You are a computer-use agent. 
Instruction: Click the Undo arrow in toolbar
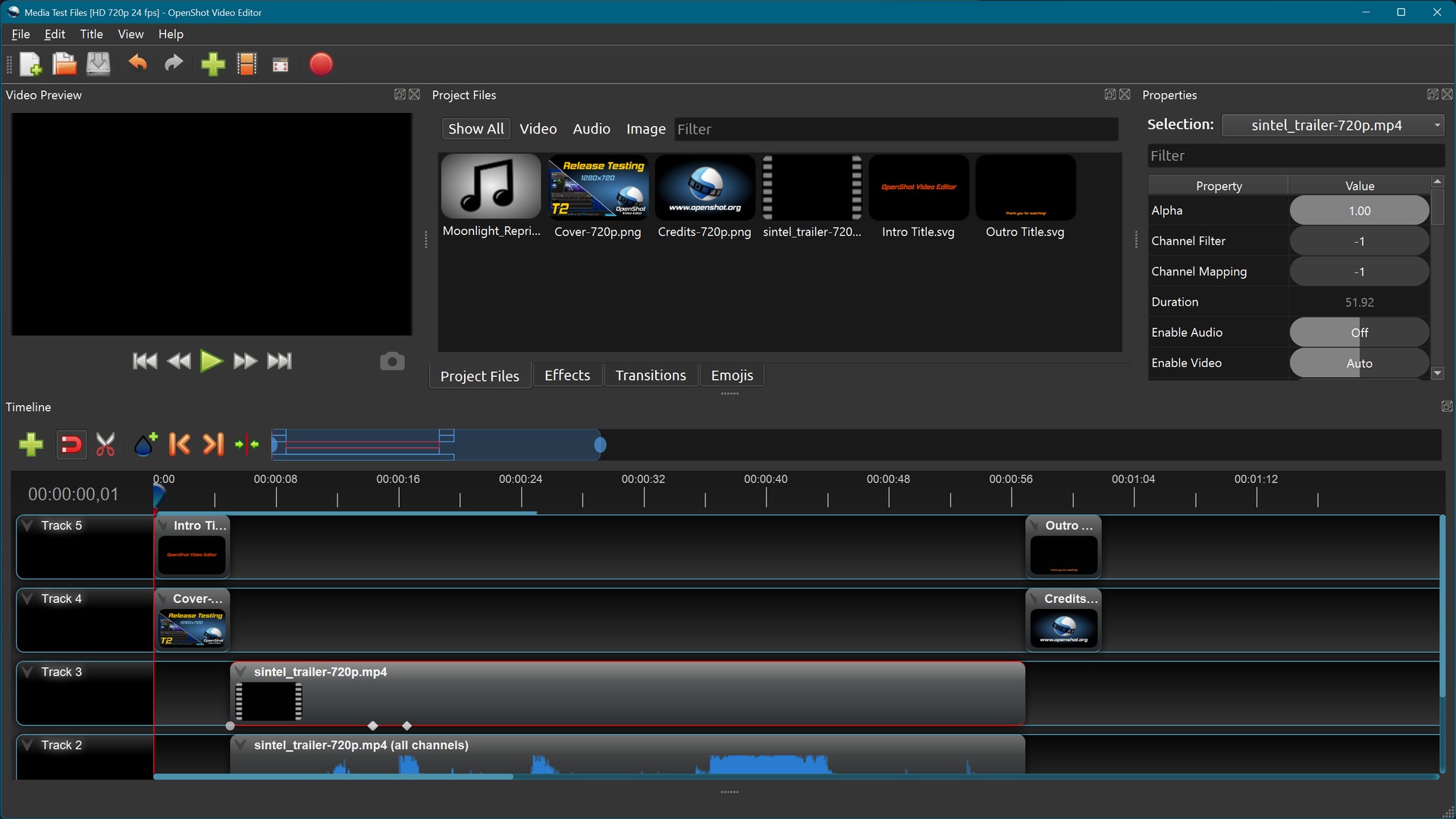coord(137,63)
